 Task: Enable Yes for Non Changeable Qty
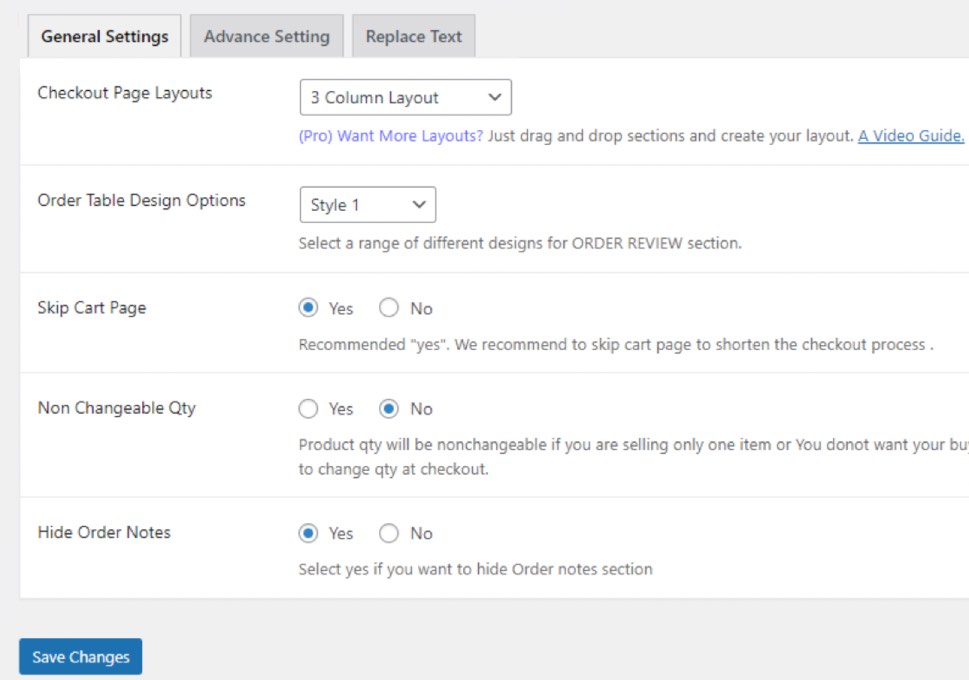click(x=309, y=409)
